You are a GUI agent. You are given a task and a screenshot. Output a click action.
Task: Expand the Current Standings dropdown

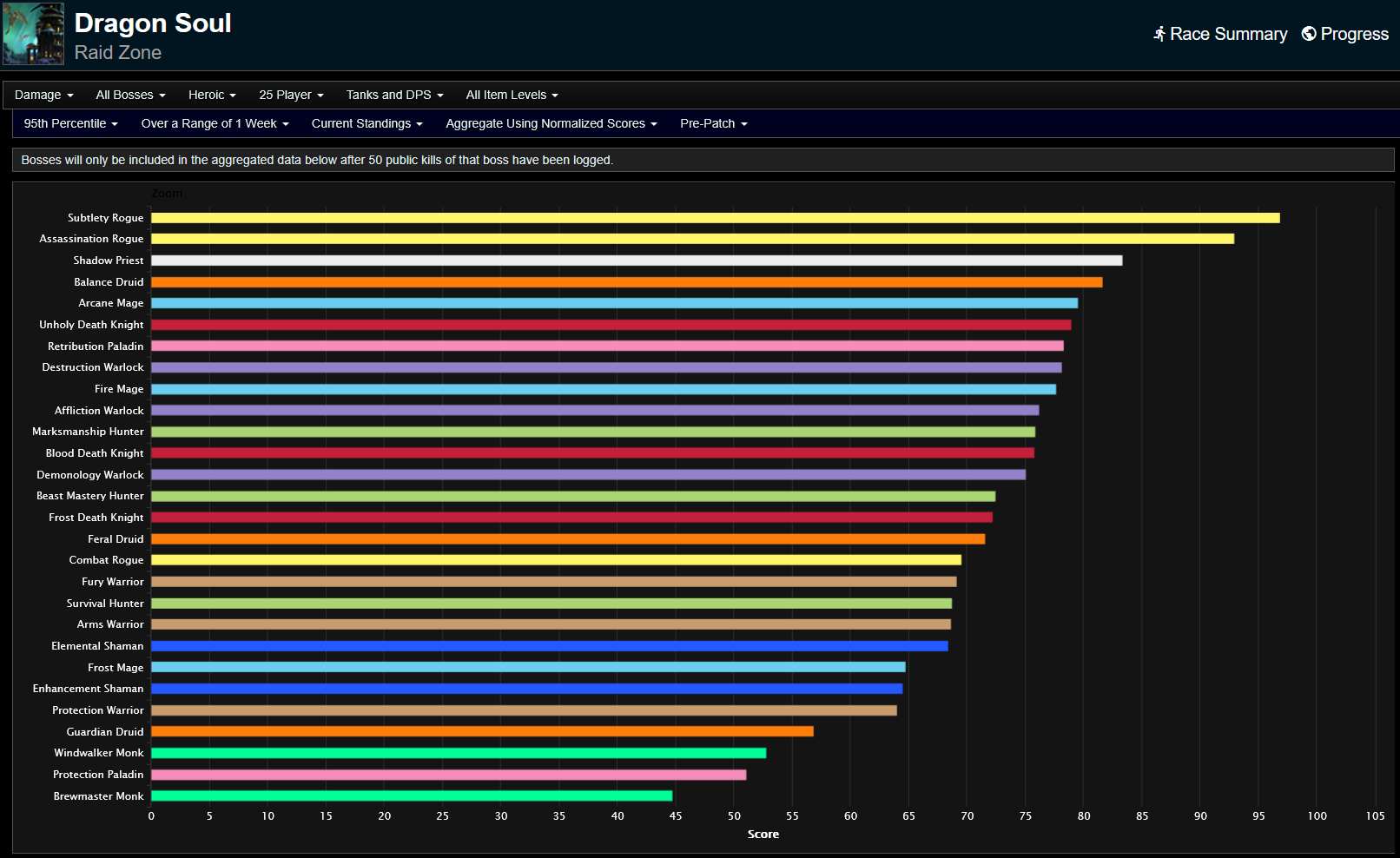point(367,123)
